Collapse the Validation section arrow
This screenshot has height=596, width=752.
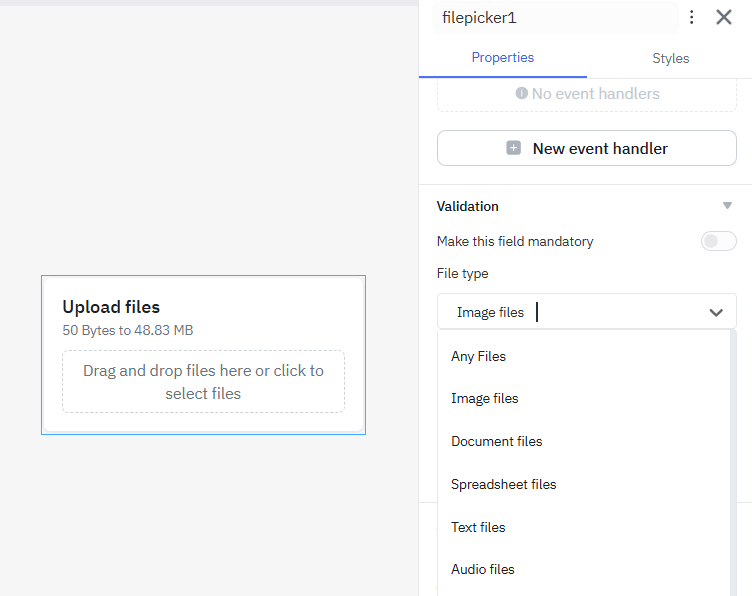point(727,206)
